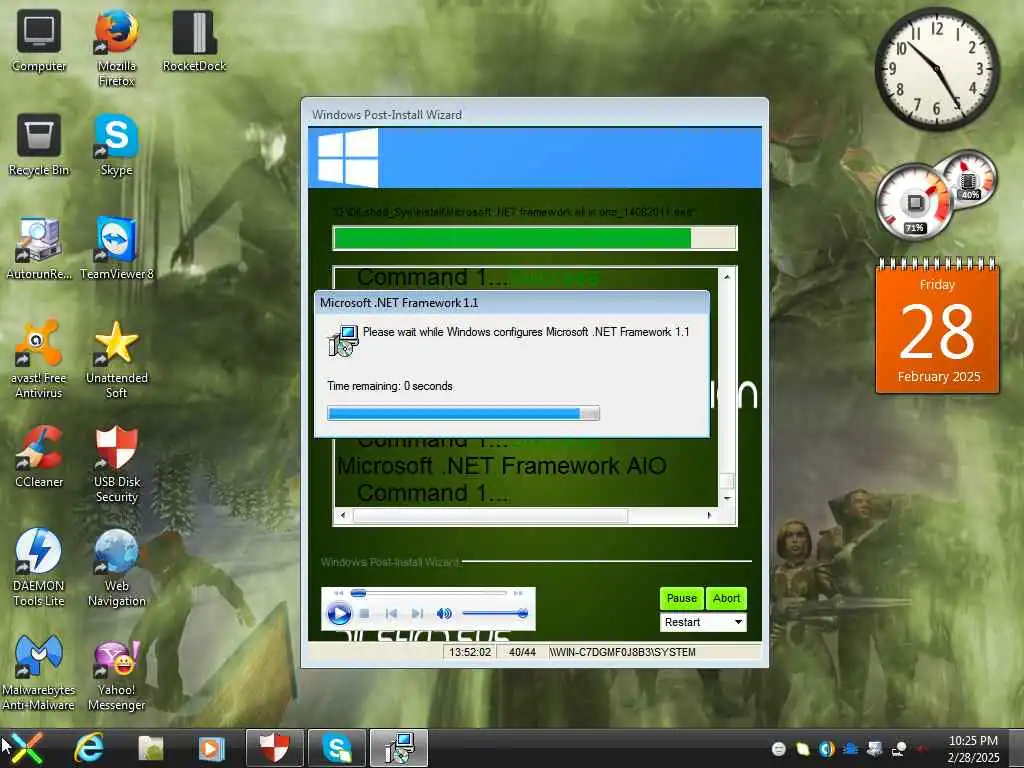Click the log list right scroll arrow
1024x768 pixels.
[710, 515]
